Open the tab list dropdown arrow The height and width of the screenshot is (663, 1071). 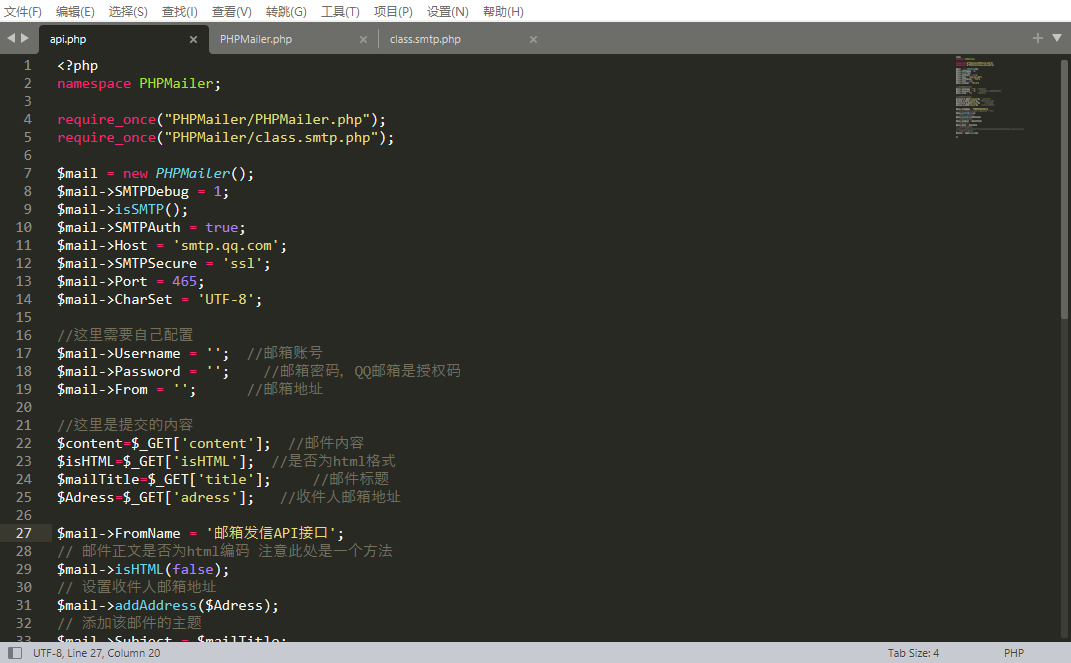pyautogui.click(x=1057, y=38)
